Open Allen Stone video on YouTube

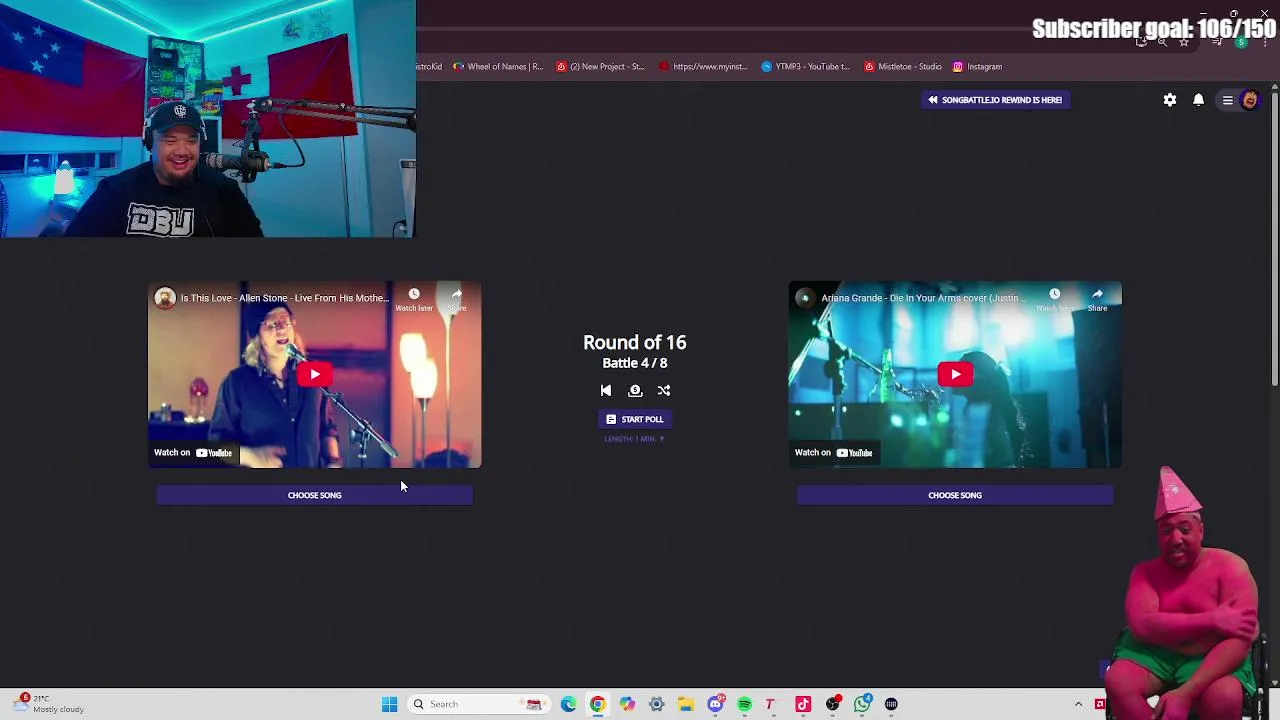pos(193,453)
